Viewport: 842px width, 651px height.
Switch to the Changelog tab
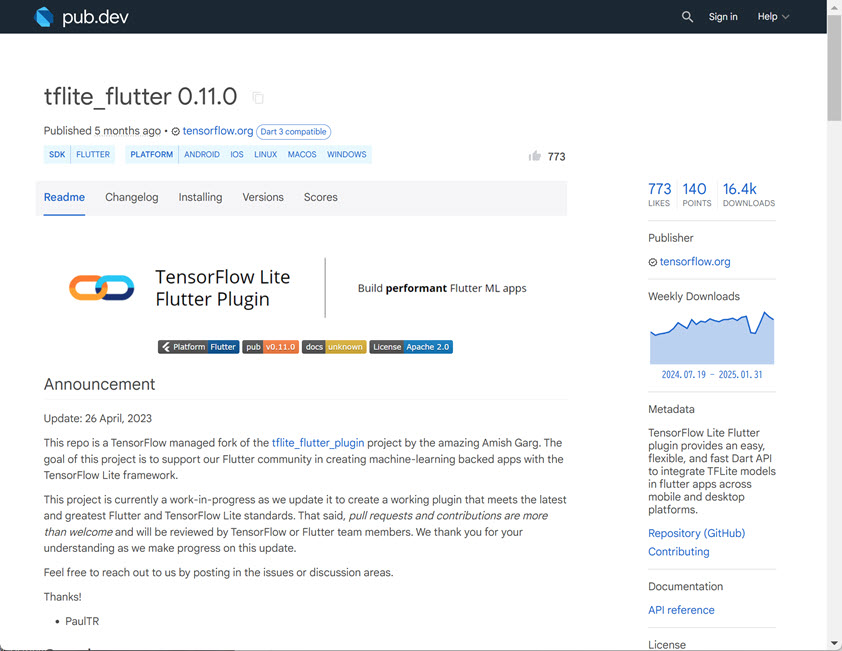(x=131, y=197)
